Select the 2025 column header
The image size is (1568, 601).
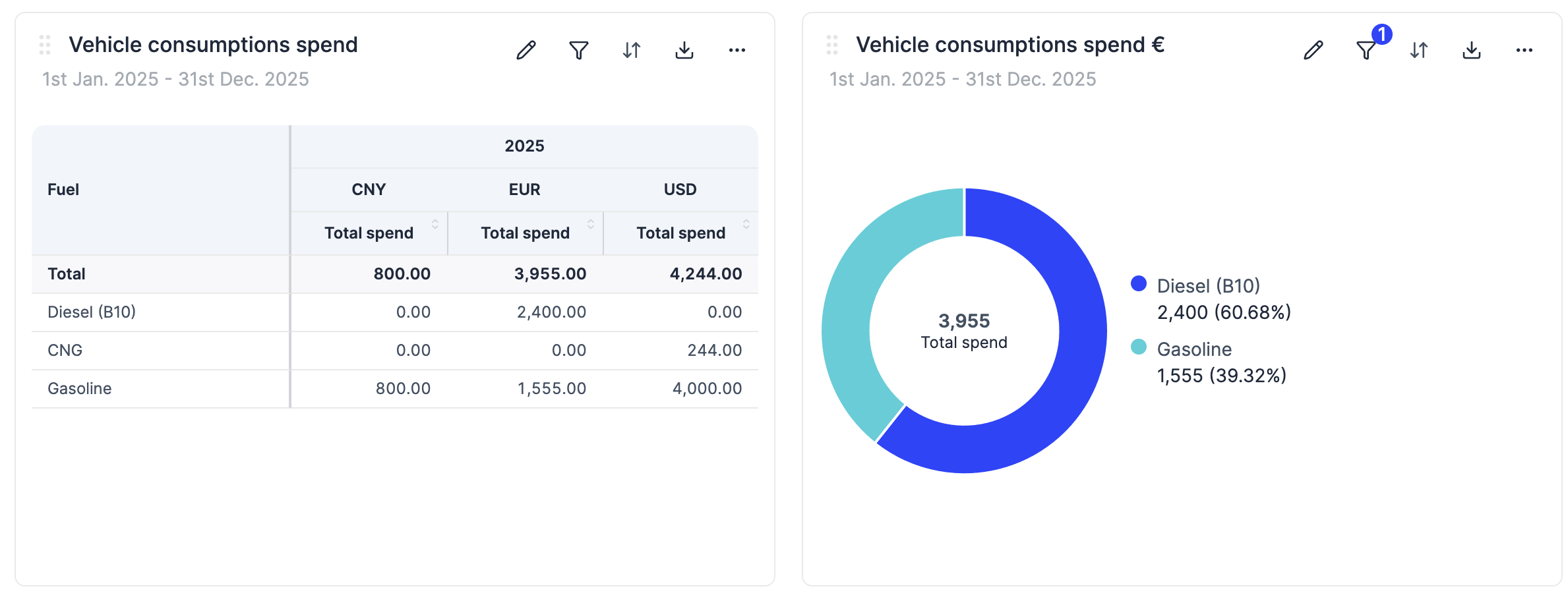click(524, 146)
